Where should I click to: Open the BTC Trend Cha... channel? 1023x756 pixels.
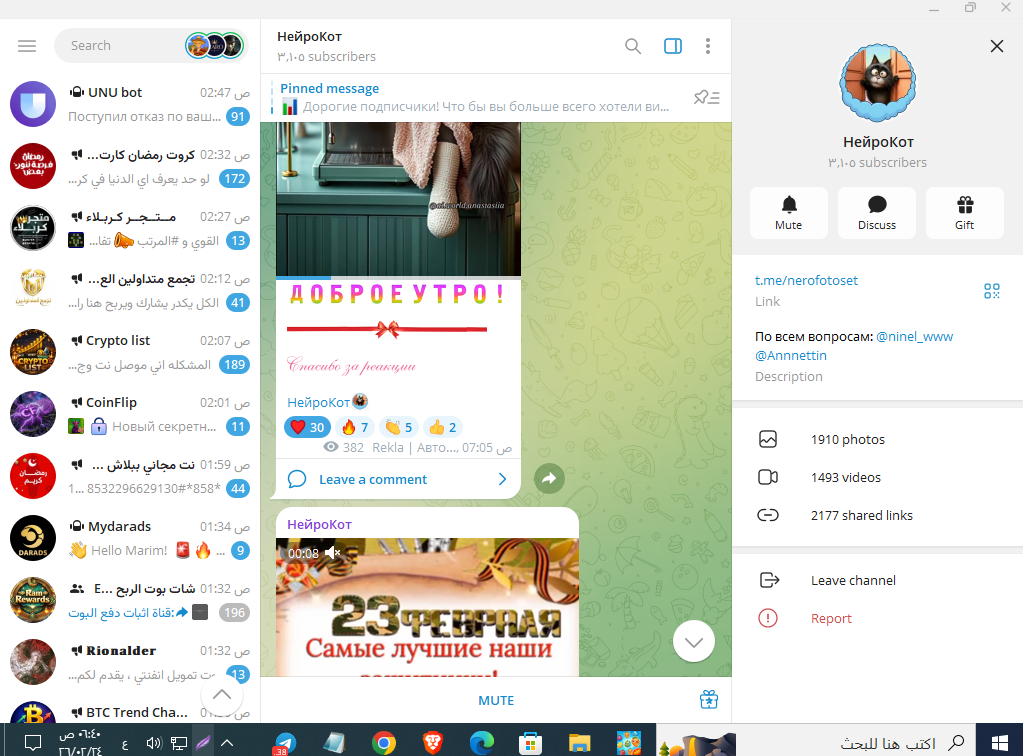point(130,709)
